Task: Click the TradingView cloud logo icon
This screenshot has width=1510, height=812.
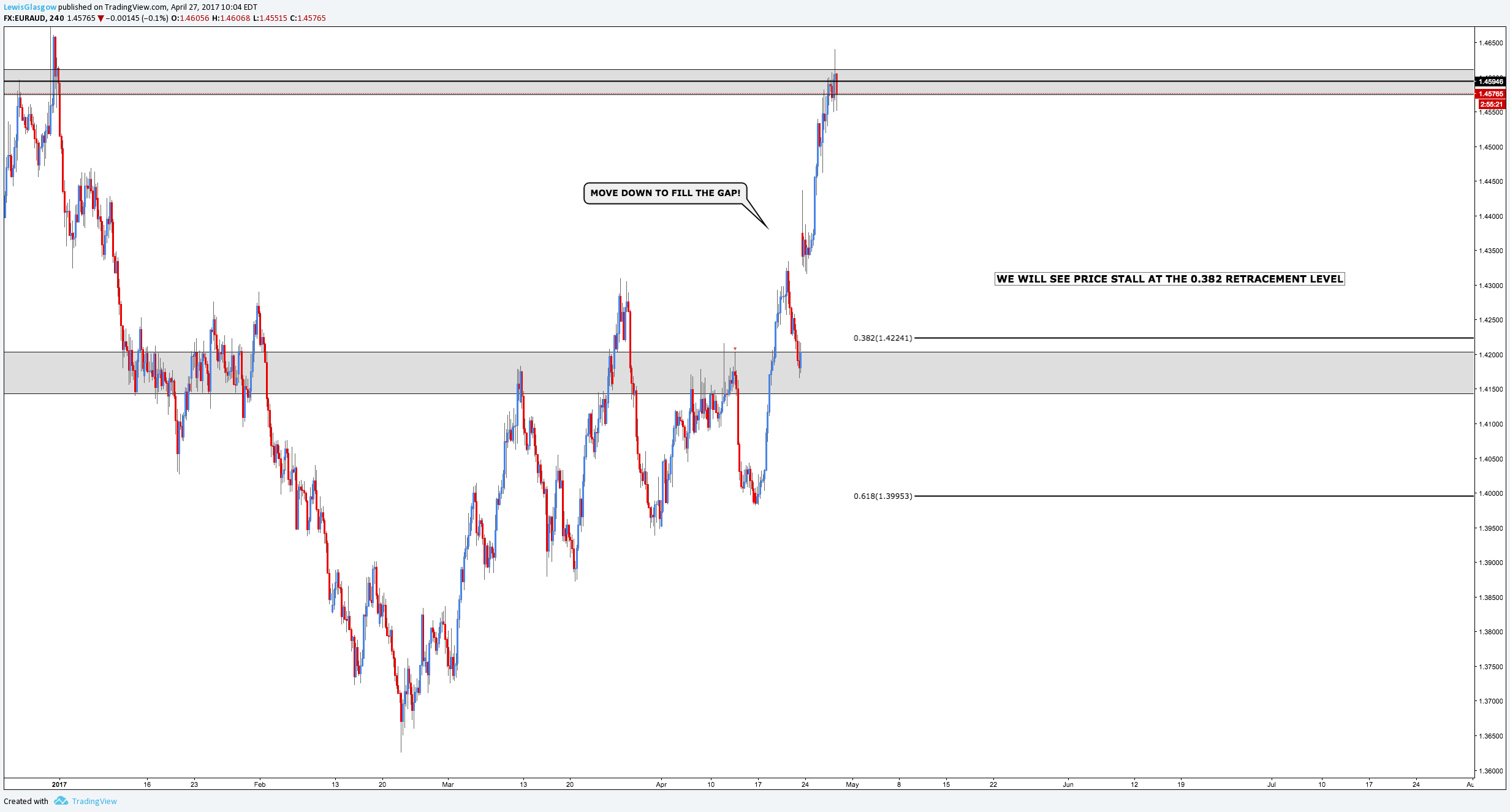Action: (x=61, y=800)
